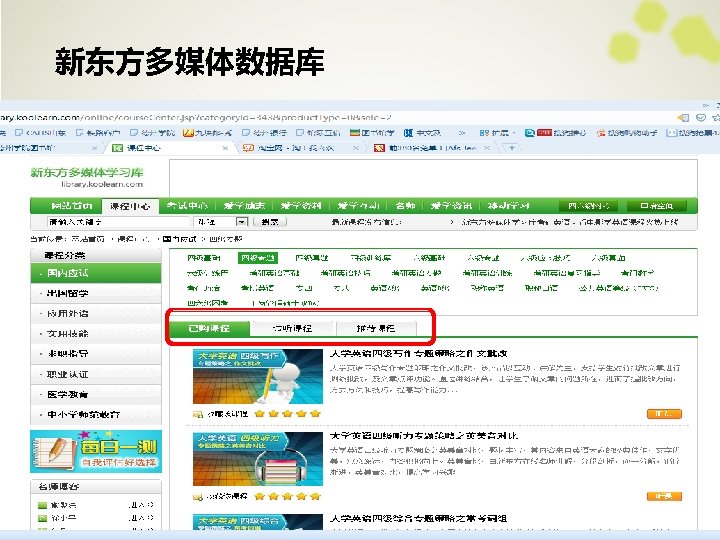Click the small icon before the writing course's label
Screen dimensions: 720x540
[198, 414]
